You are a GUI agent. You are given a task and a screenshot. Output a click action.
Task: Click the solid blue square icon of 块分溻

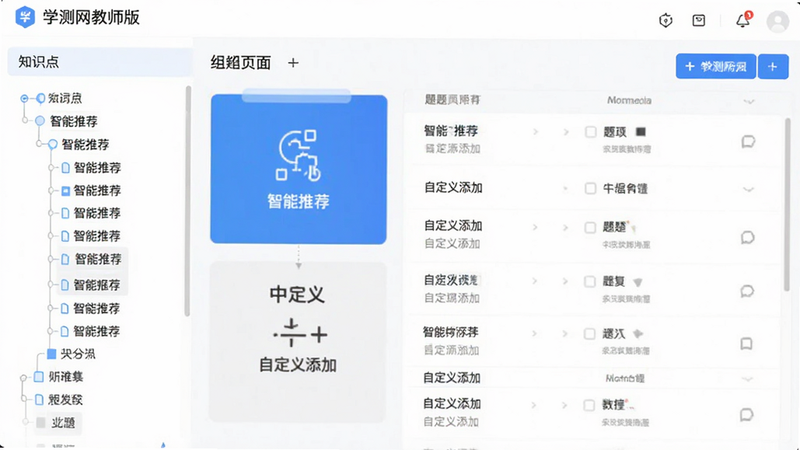pos(52,354)
